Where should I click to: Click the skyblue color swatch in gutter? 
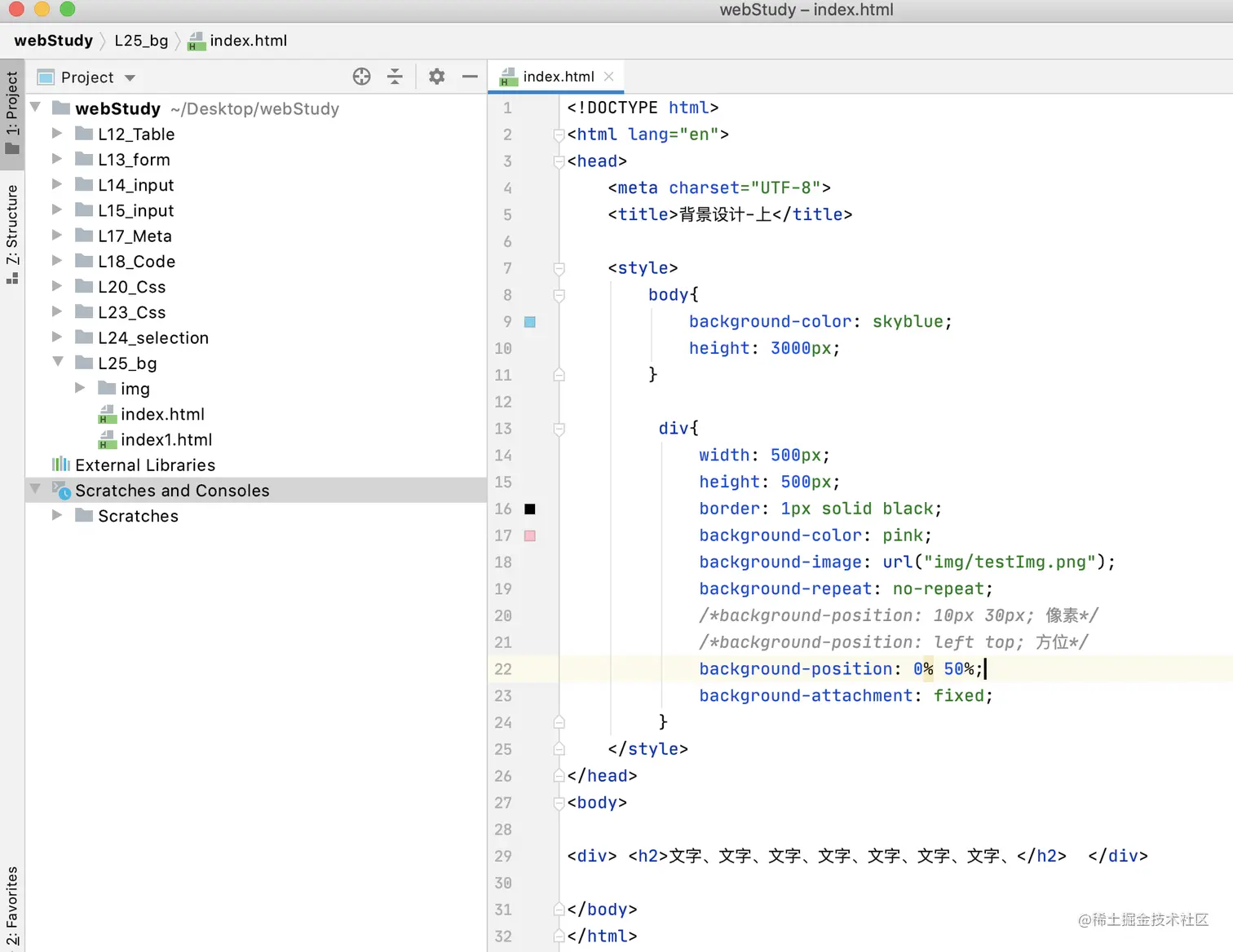[530, 322]
